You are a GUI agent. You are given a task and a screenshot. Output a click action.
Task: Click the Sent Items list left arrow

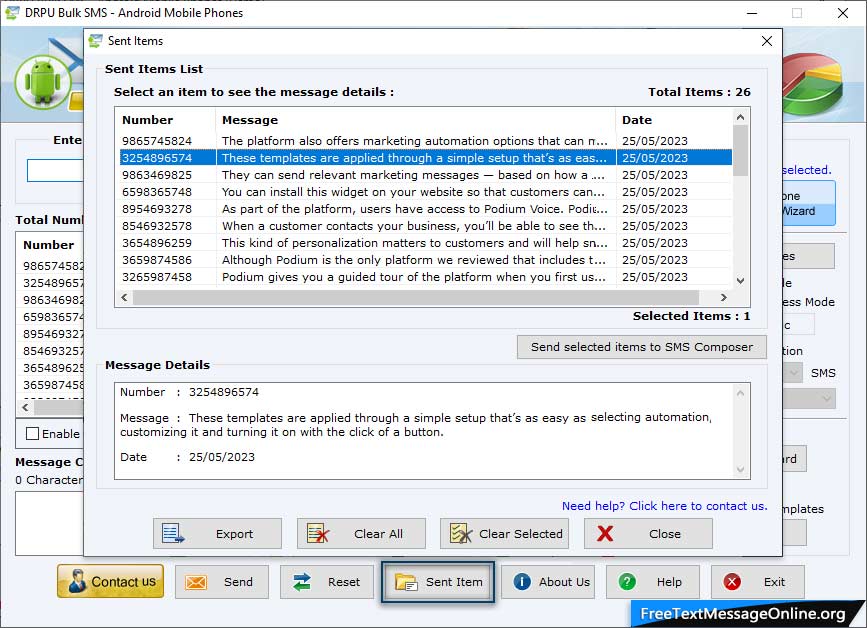pos(124,297)
